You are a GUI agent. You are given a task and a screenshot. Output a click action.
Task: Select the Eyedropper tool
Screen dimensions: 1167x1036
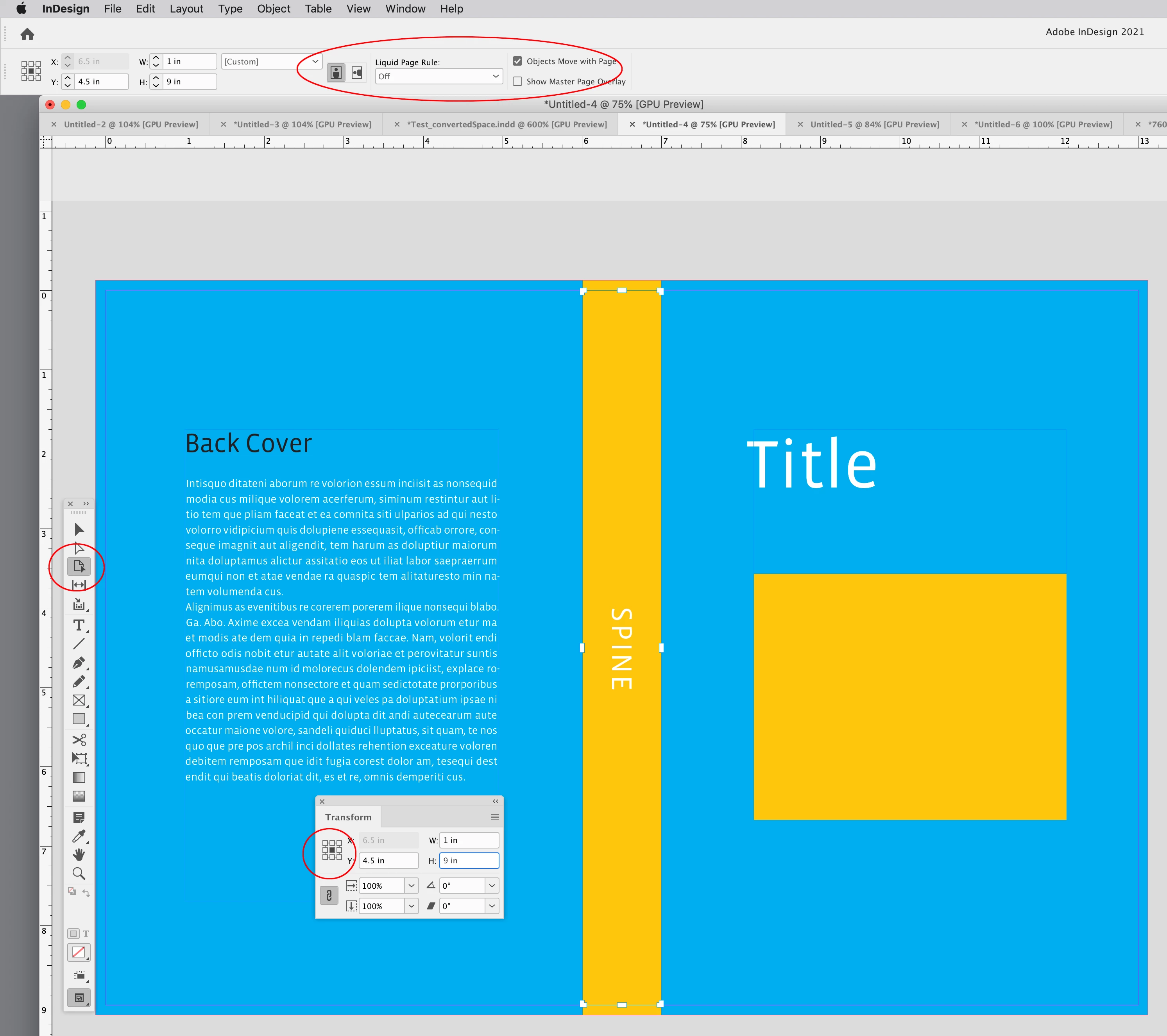[79, 836]
